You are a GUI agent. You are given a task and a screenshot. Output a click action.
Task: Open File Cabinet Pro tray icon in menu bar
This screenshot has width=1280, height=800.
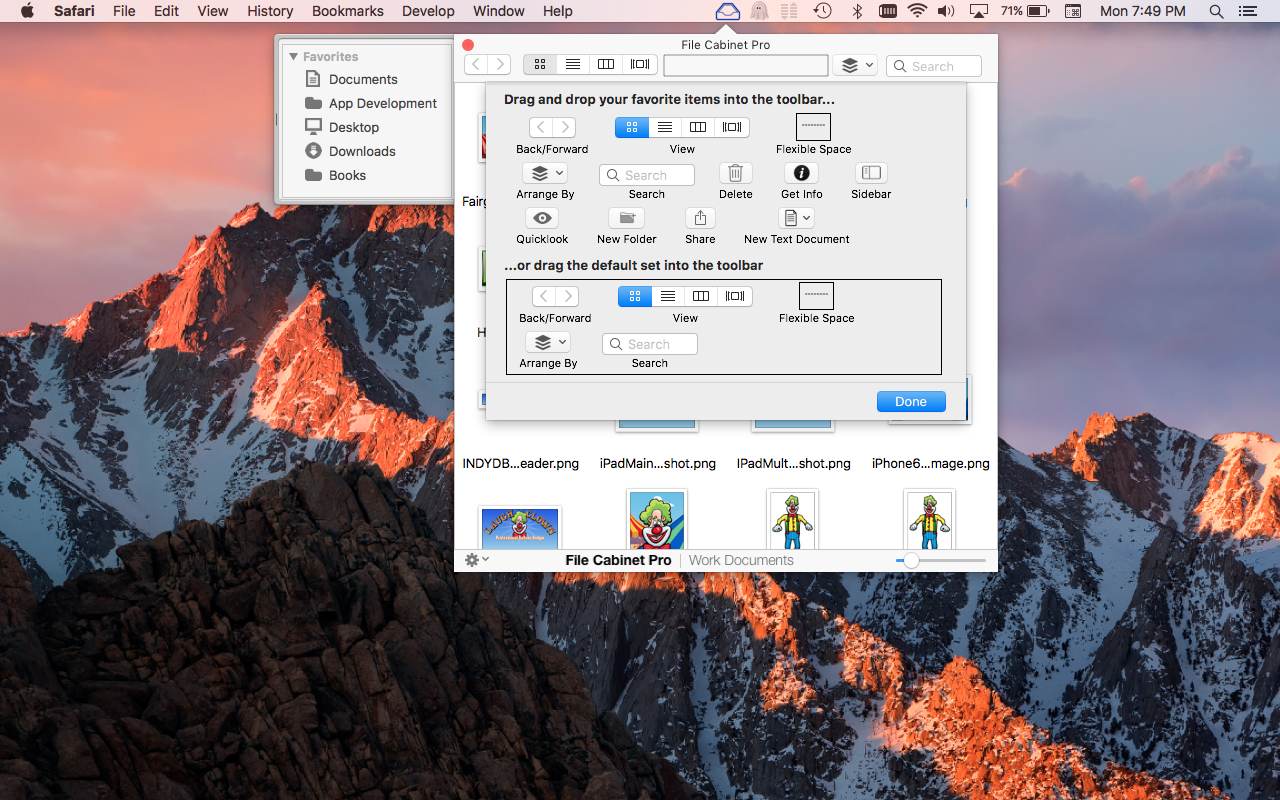tap(728, 11)
